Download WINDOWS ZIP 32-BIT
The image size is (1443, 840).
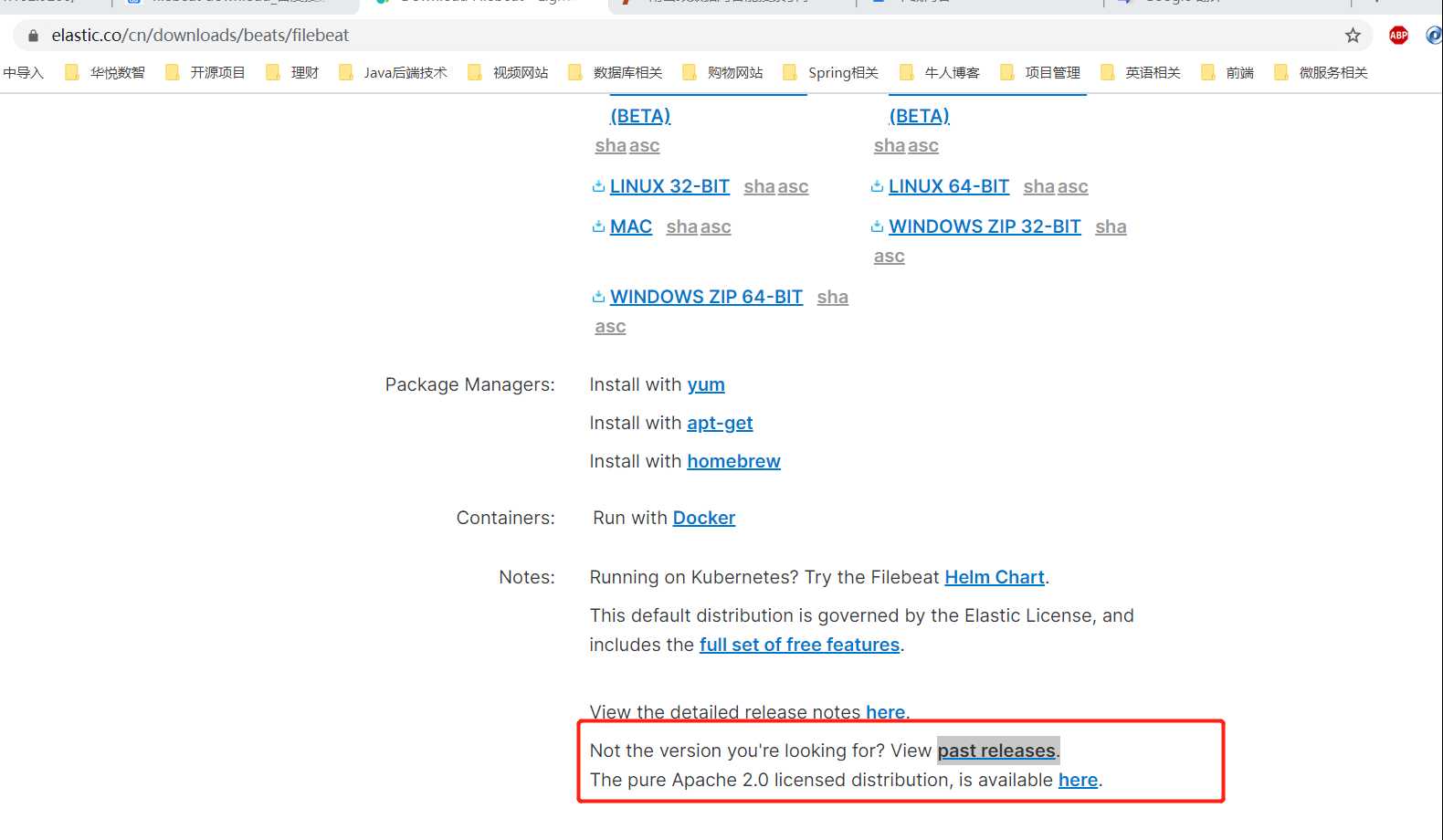tap(985, 226)
